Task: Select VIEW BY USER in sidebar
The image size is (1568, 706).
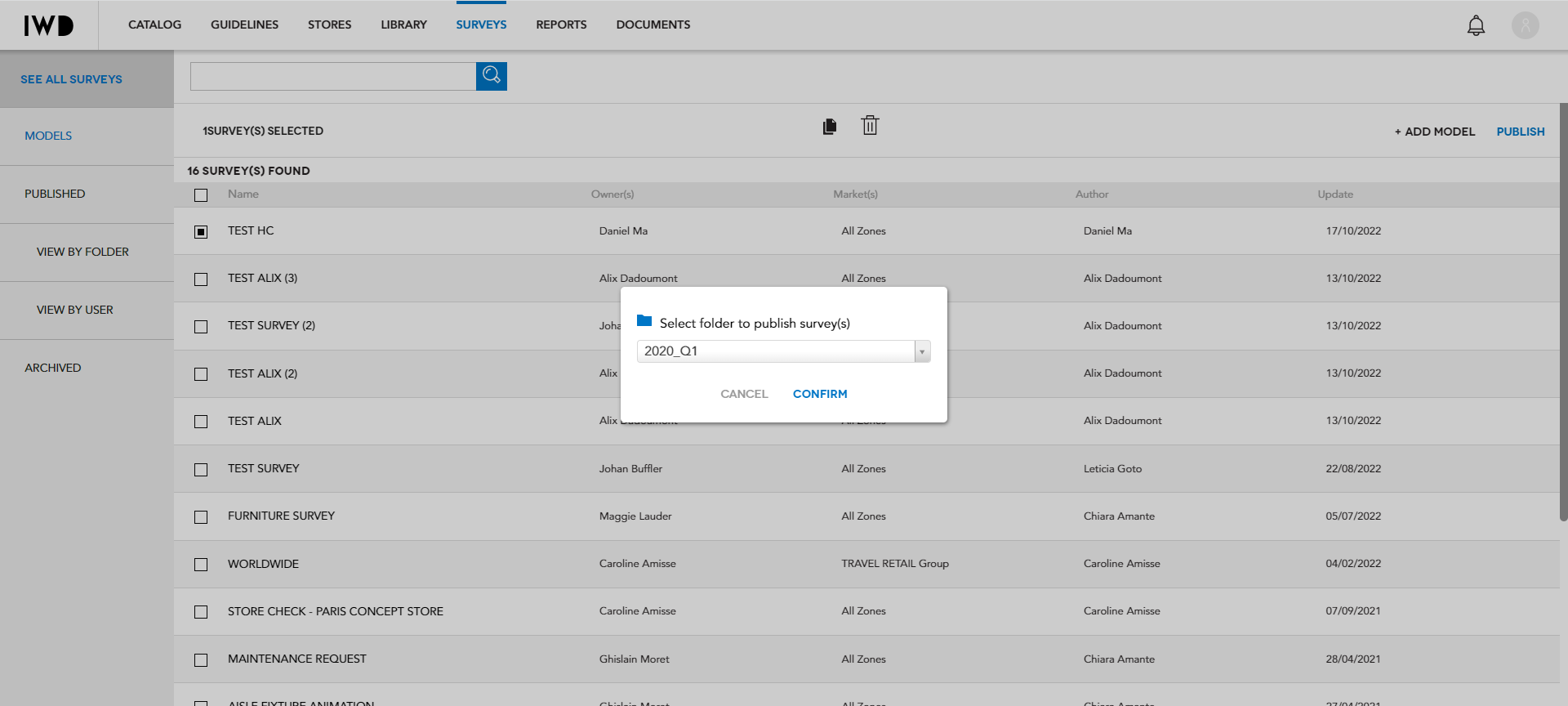Action: 75,310
